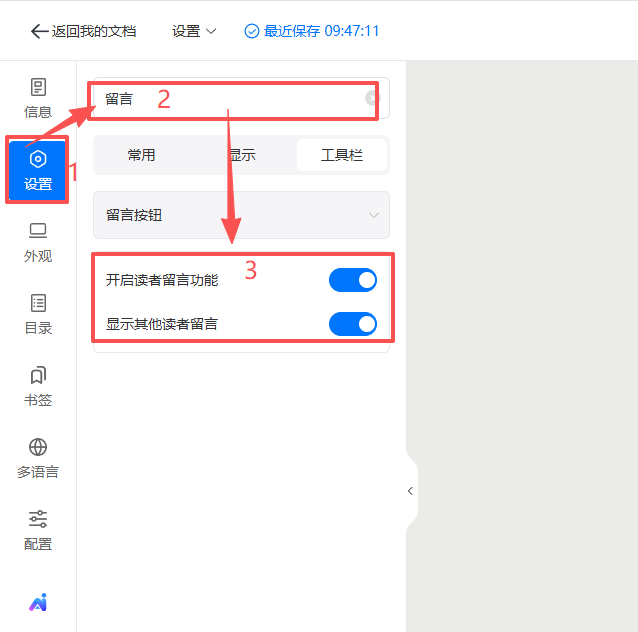Collapse the settings side panel with arrow handle
Viewport: 638px width, 632px height.
410,491
